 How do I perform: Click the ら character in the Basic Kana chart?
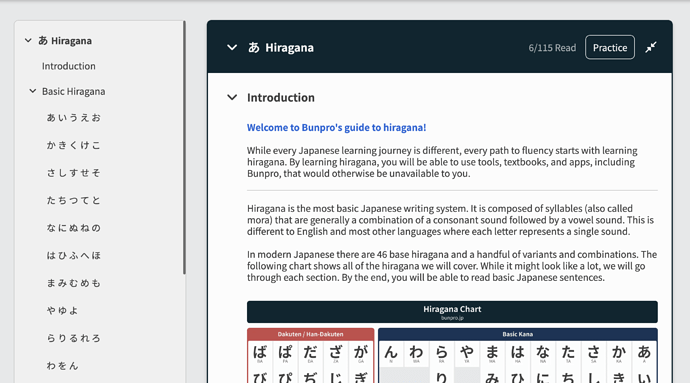441,352
